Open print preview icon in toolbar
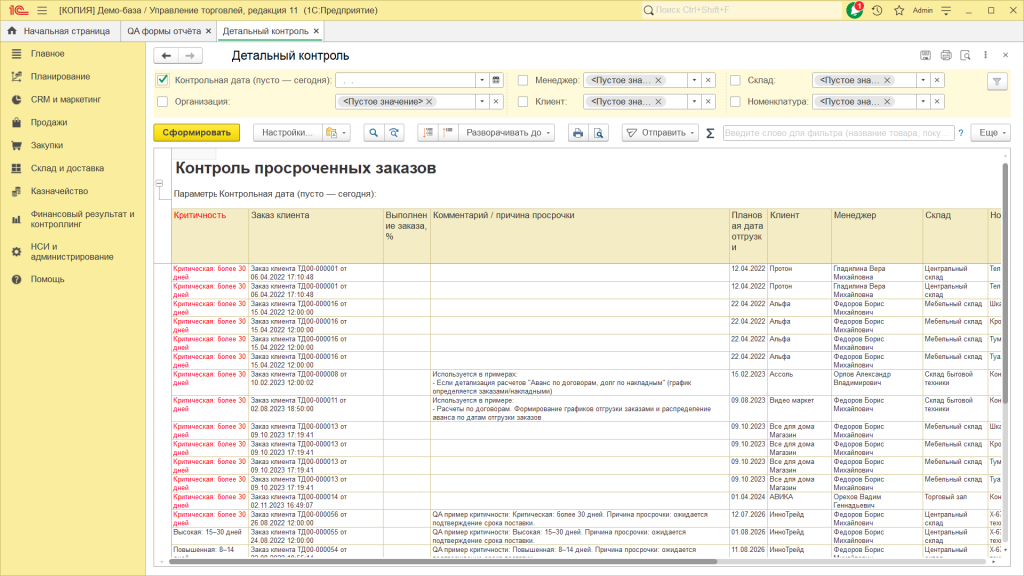The width and height of the screenshot is (1024, 576). 598,133
